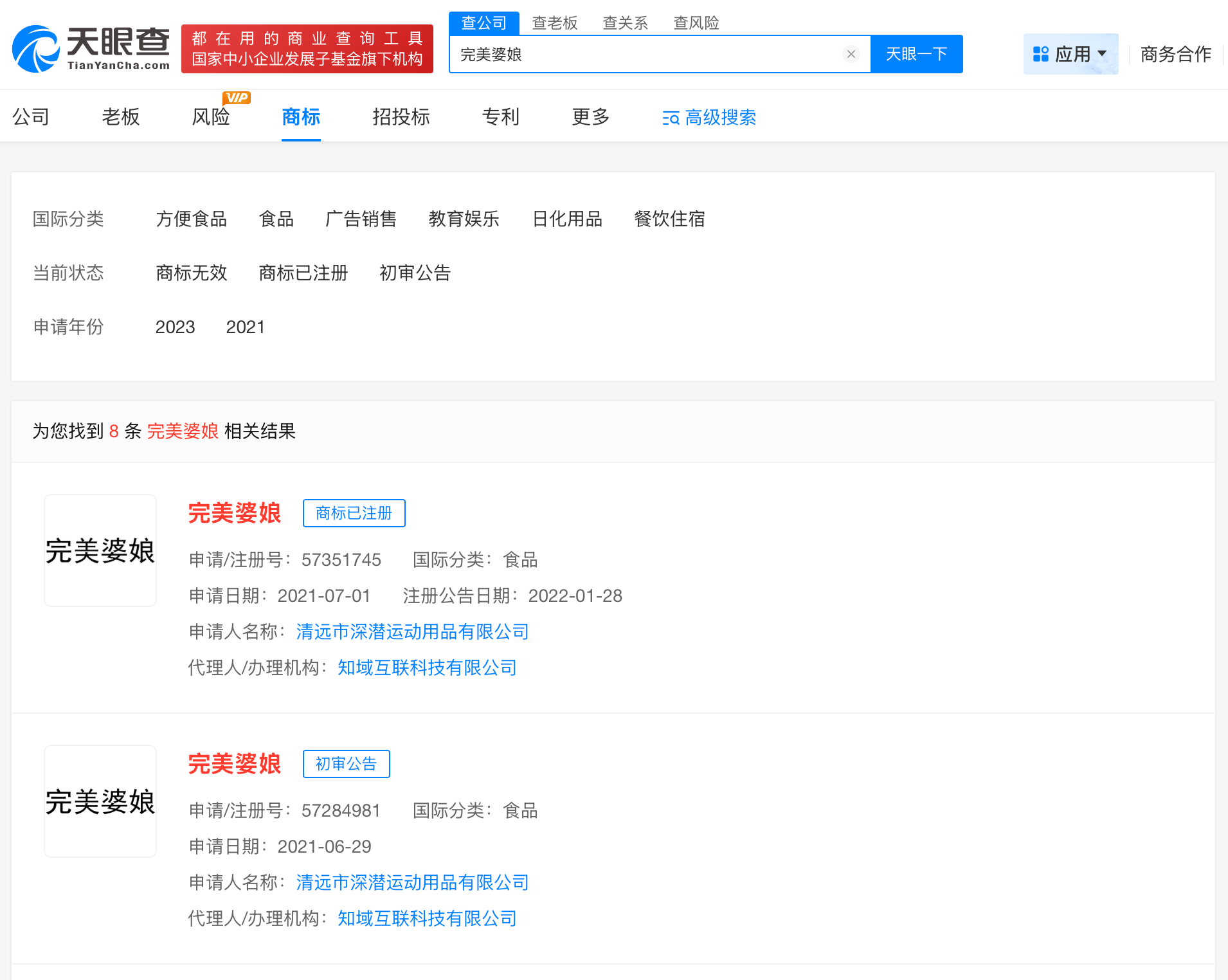Select the 查风险 search tab
Screen dimensions: 1228x980
coord(696,23)
